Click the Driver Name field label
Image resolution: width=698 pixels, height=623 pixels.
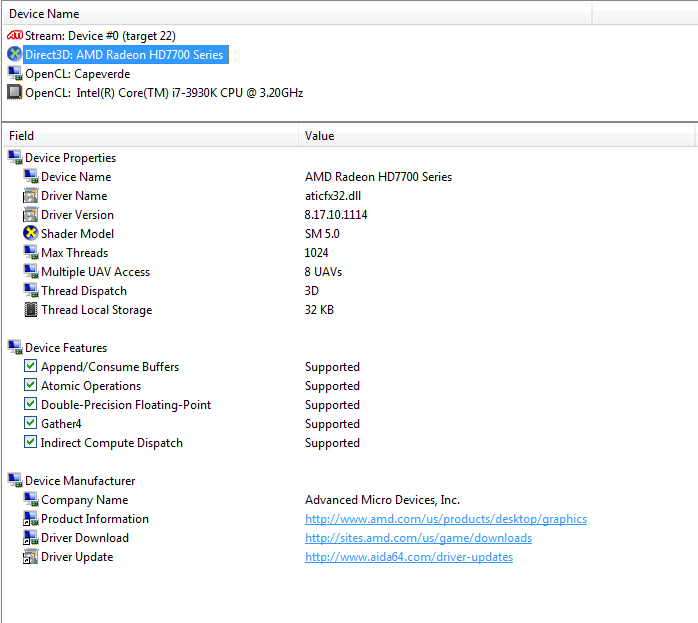[x=74, y=196]
